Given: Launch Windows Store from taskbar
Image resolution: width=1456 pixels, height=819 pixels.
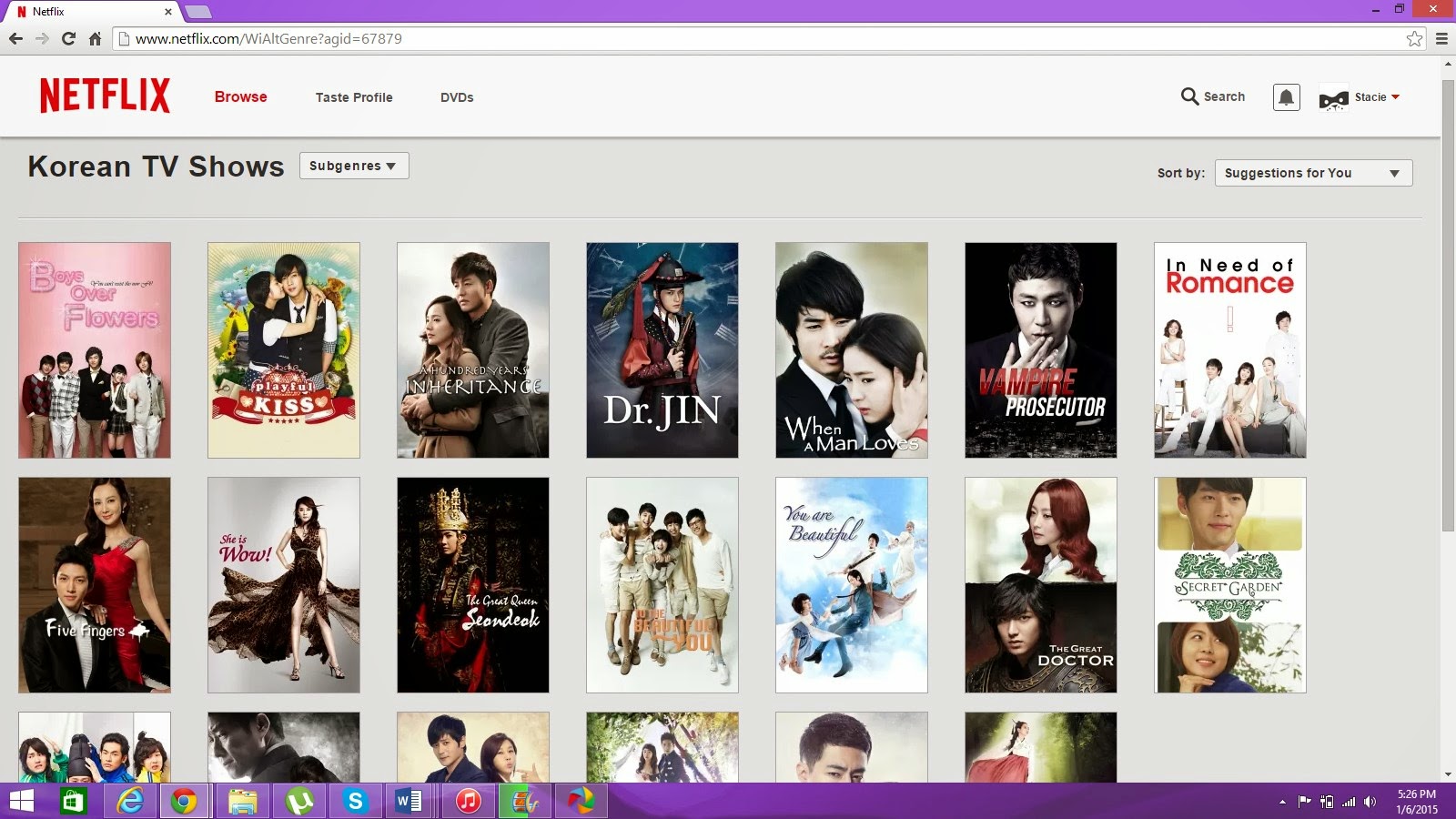Looking at the screenshot, I should click(73, 802).
